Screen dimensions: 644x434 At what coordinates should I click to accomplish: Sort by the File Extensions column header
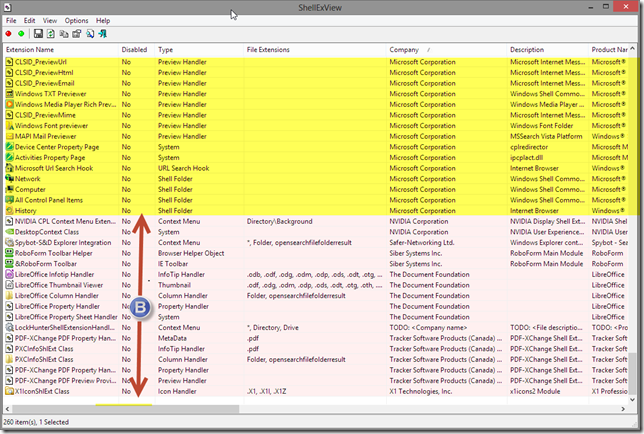tap(315, 50)
